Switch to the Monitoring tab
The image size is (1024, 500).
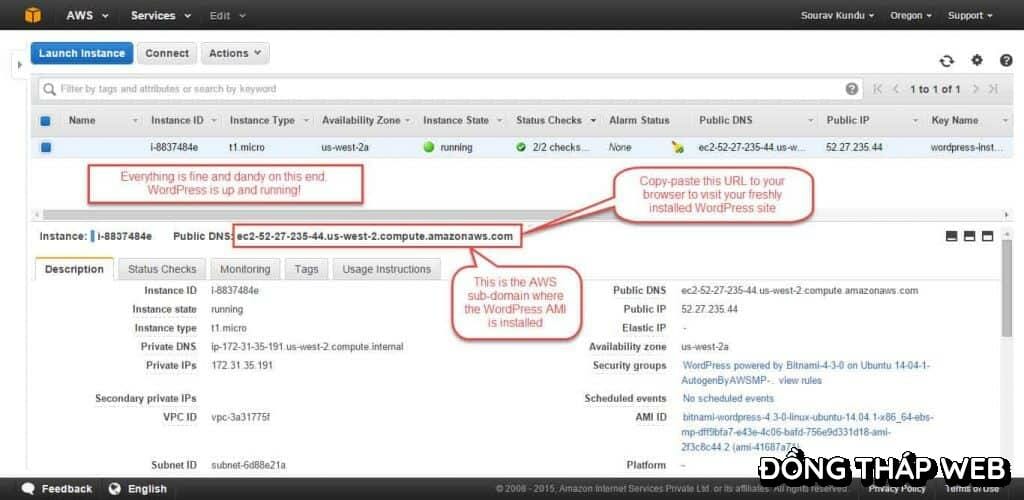pyautogui.click(x=245, y=269)
